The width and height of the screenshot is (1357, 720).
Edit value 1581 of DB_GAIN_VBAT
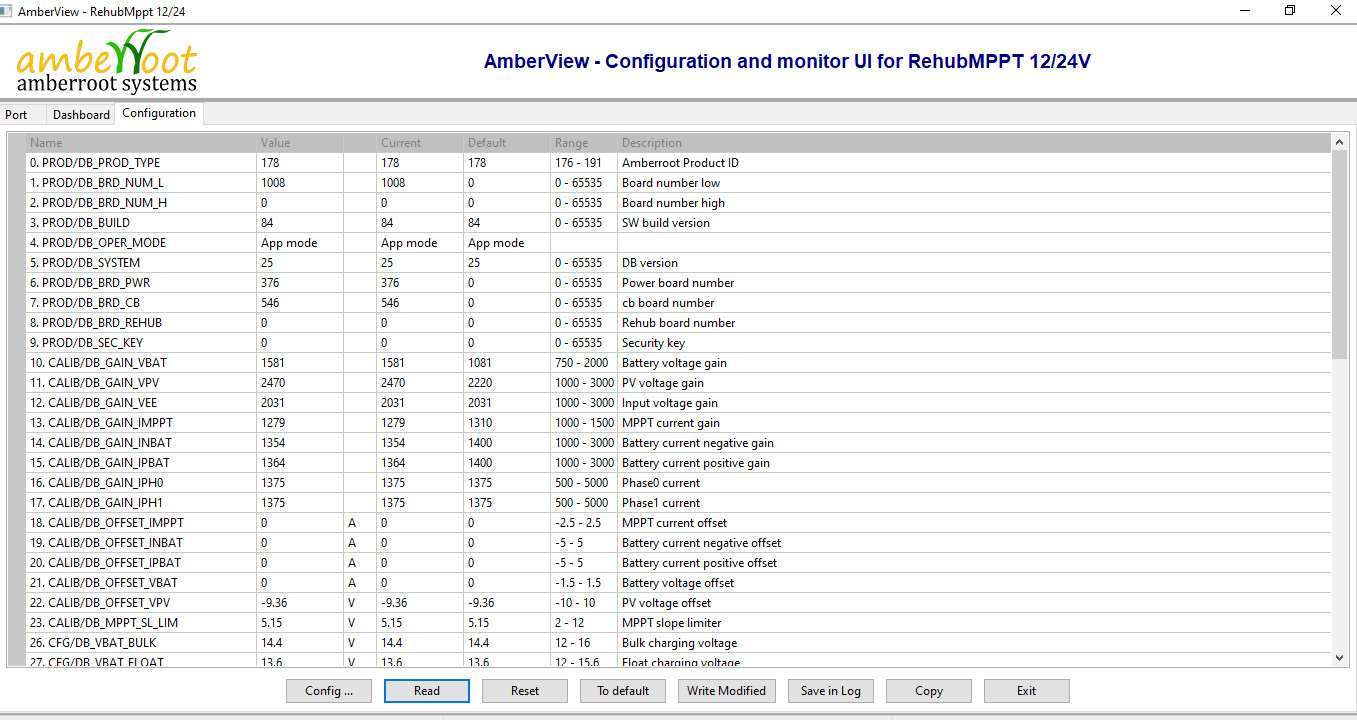[x=300, y=363]
